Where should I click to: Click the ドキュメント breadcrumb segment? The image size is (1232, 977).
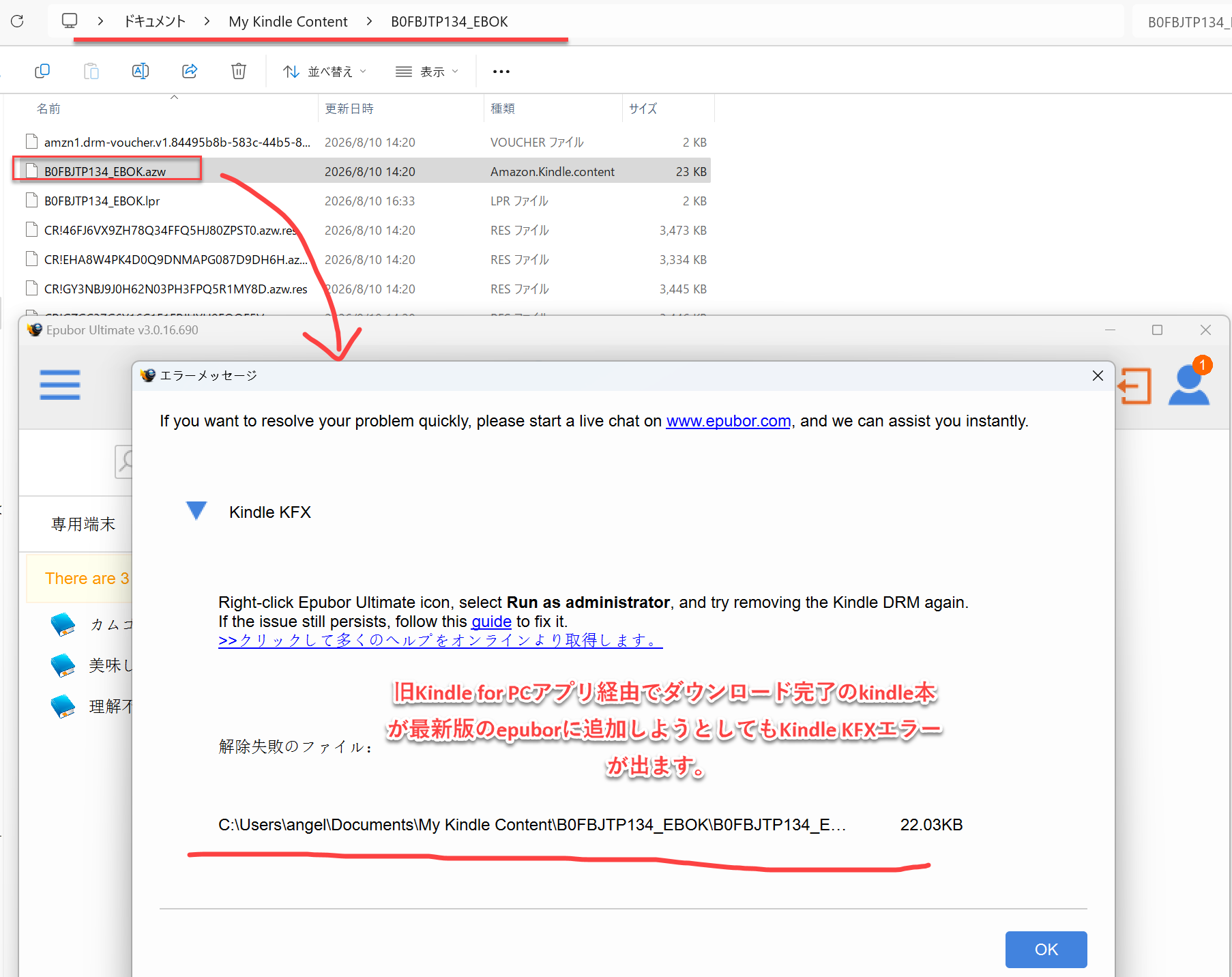(155, 21)
